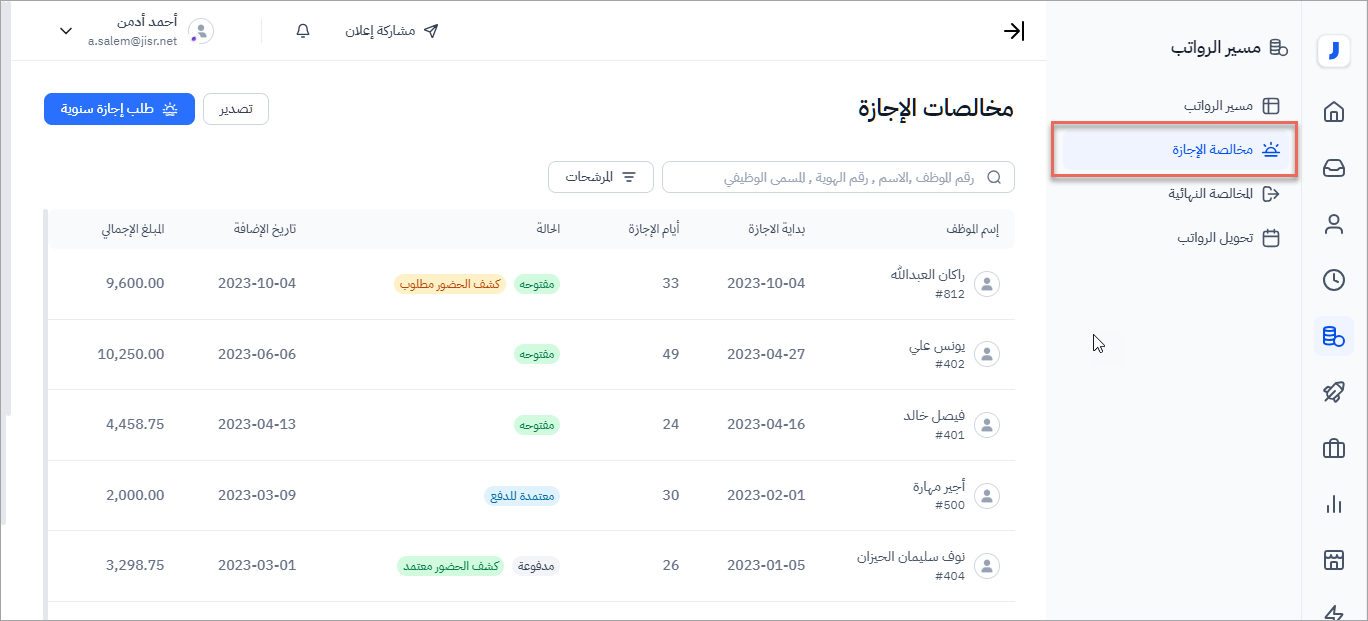
Task: Open the employees person icon
Action: 1333,224
